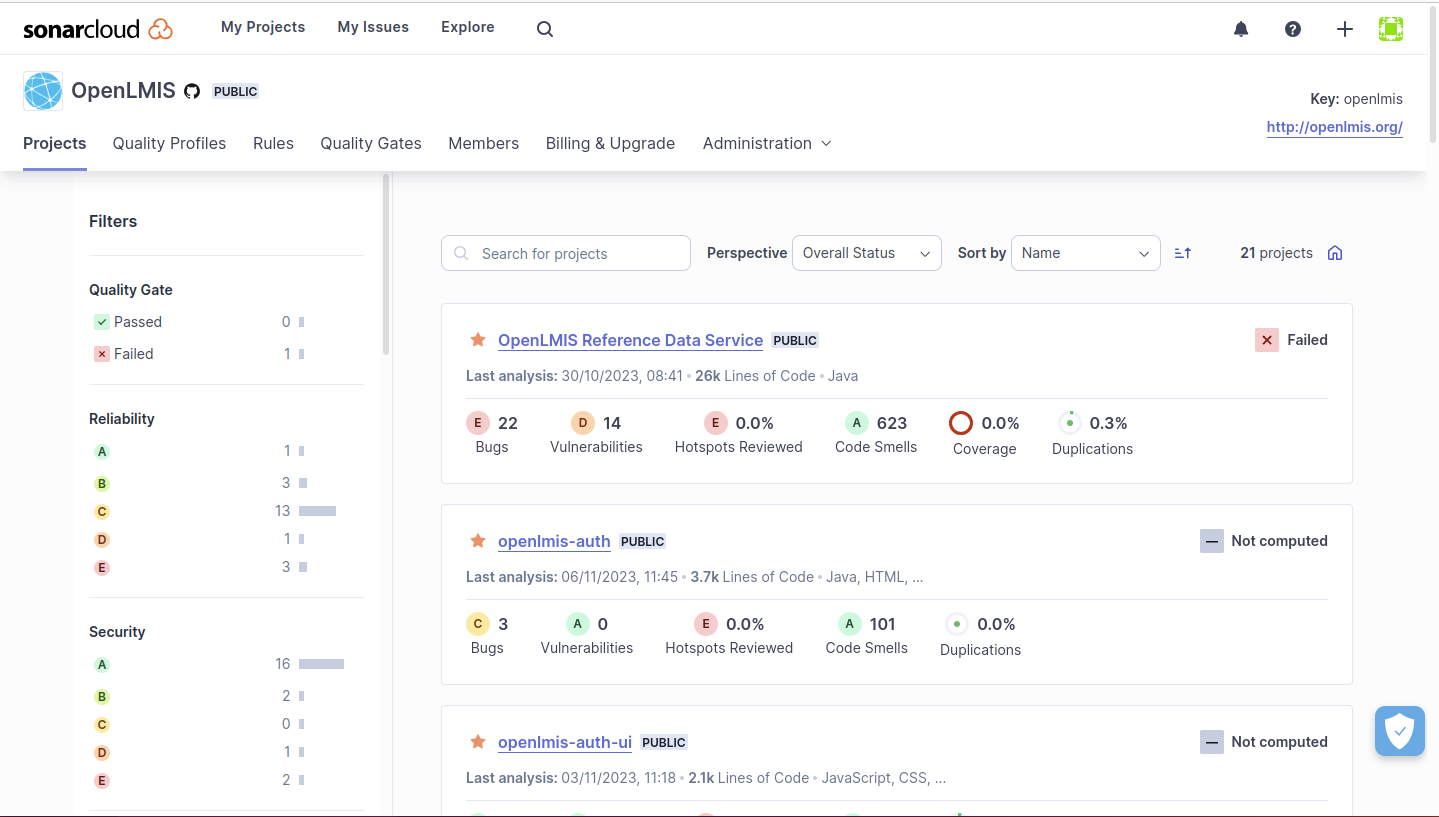Open My Issues in top navigation
1439x817 pixels.
coord(373,27)
